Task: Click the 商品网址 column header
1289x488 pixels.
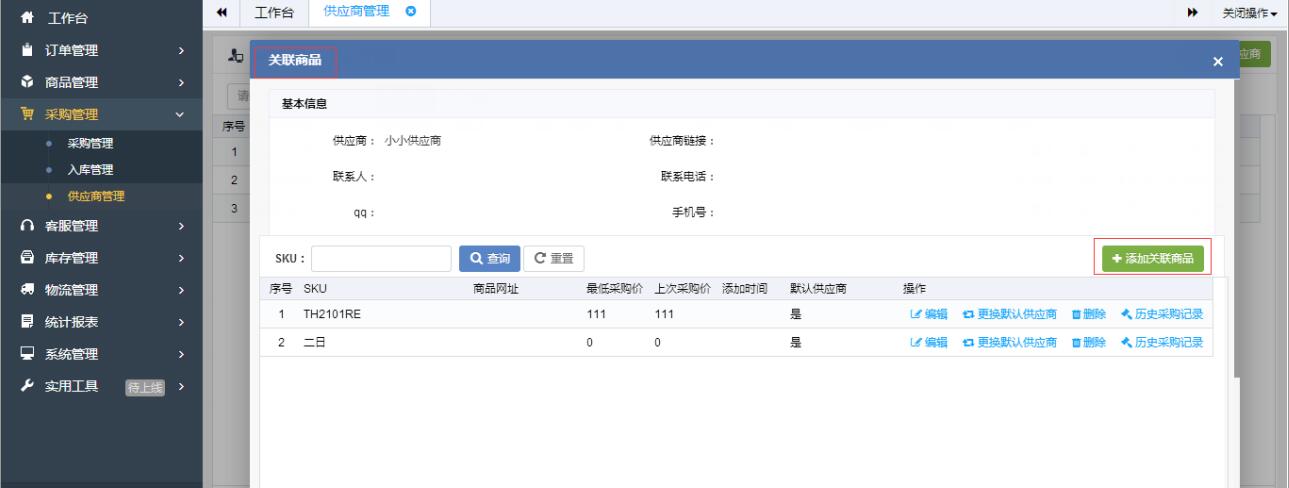Action: tap(497, 288)
